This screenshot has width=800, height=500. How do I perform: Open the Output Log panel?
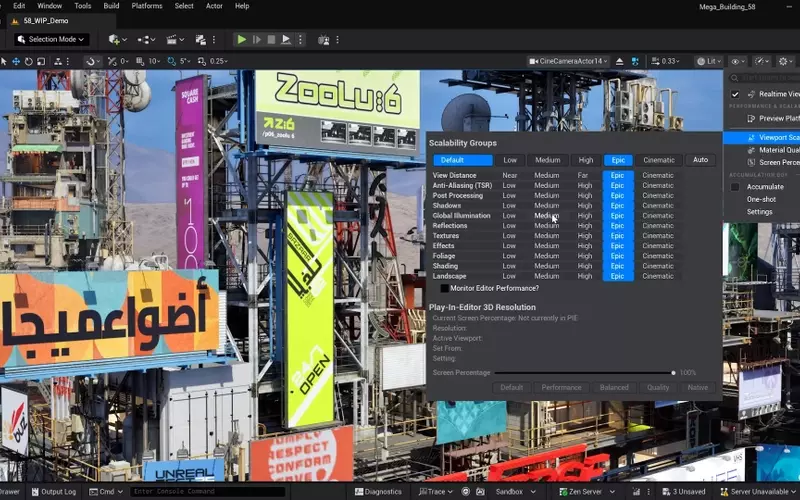pos(53,492)
